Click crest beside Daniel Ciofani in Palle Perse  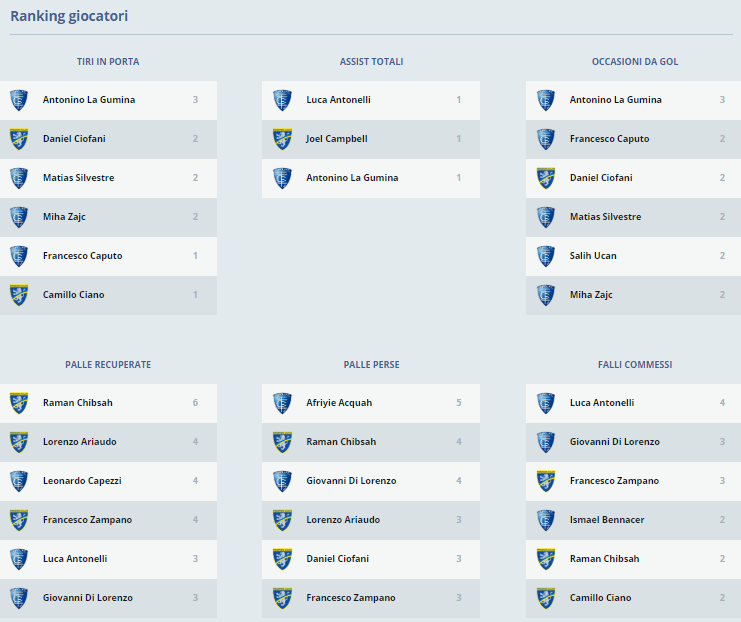tap(282, 559)
